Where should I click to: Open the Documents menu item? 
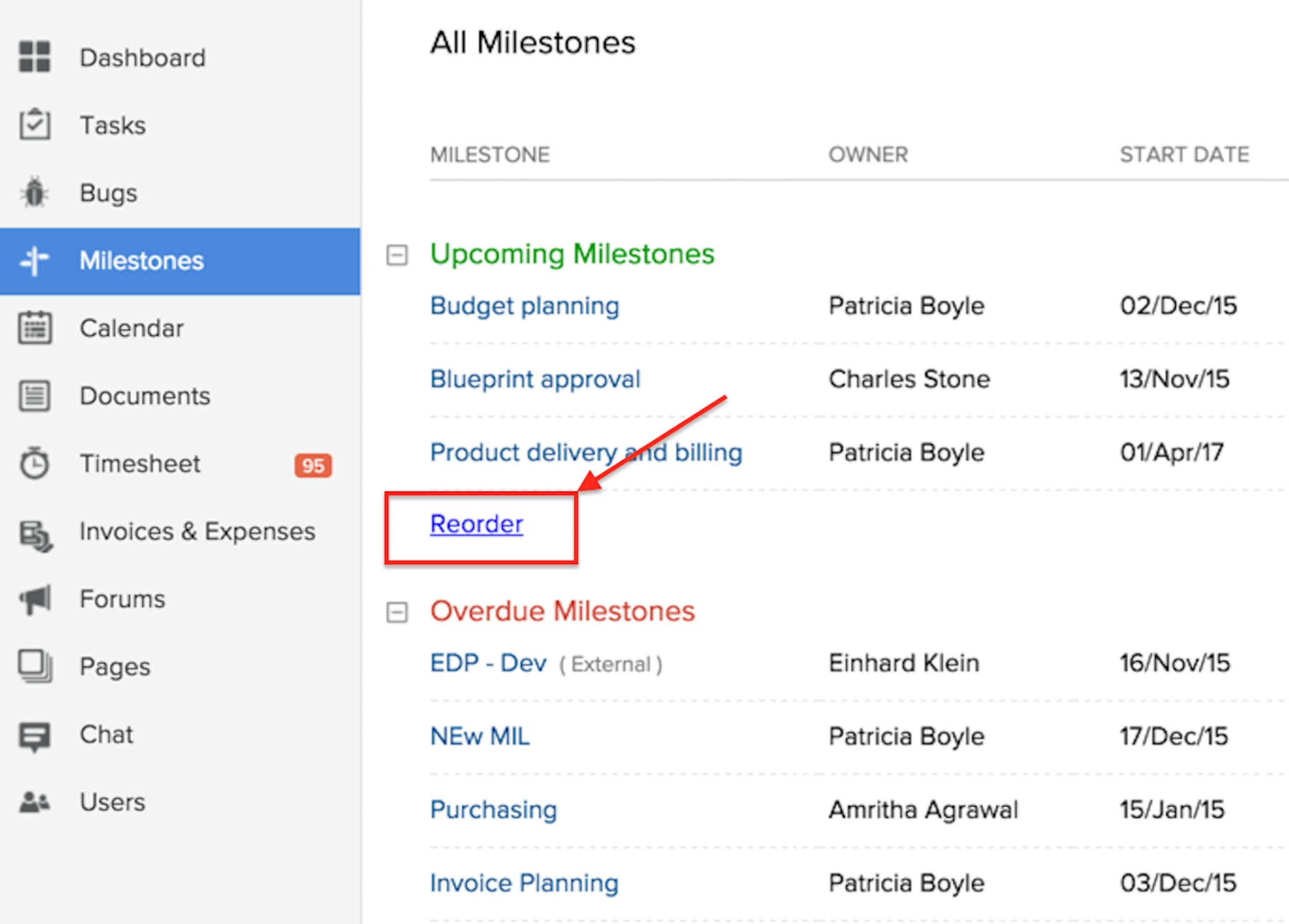click(x=144, y=396)
